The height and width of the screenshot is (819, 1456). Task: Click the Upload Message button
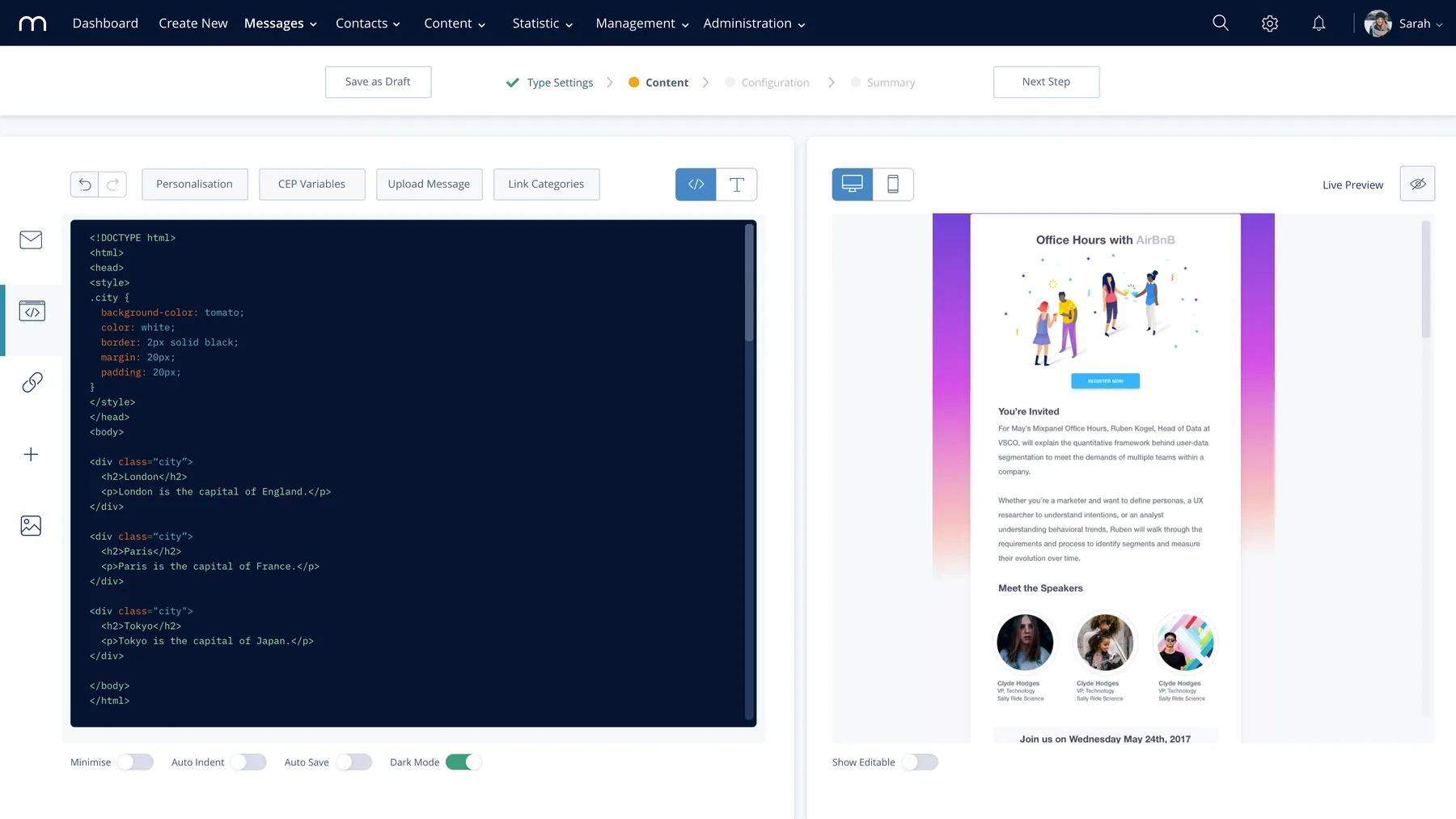429,185
